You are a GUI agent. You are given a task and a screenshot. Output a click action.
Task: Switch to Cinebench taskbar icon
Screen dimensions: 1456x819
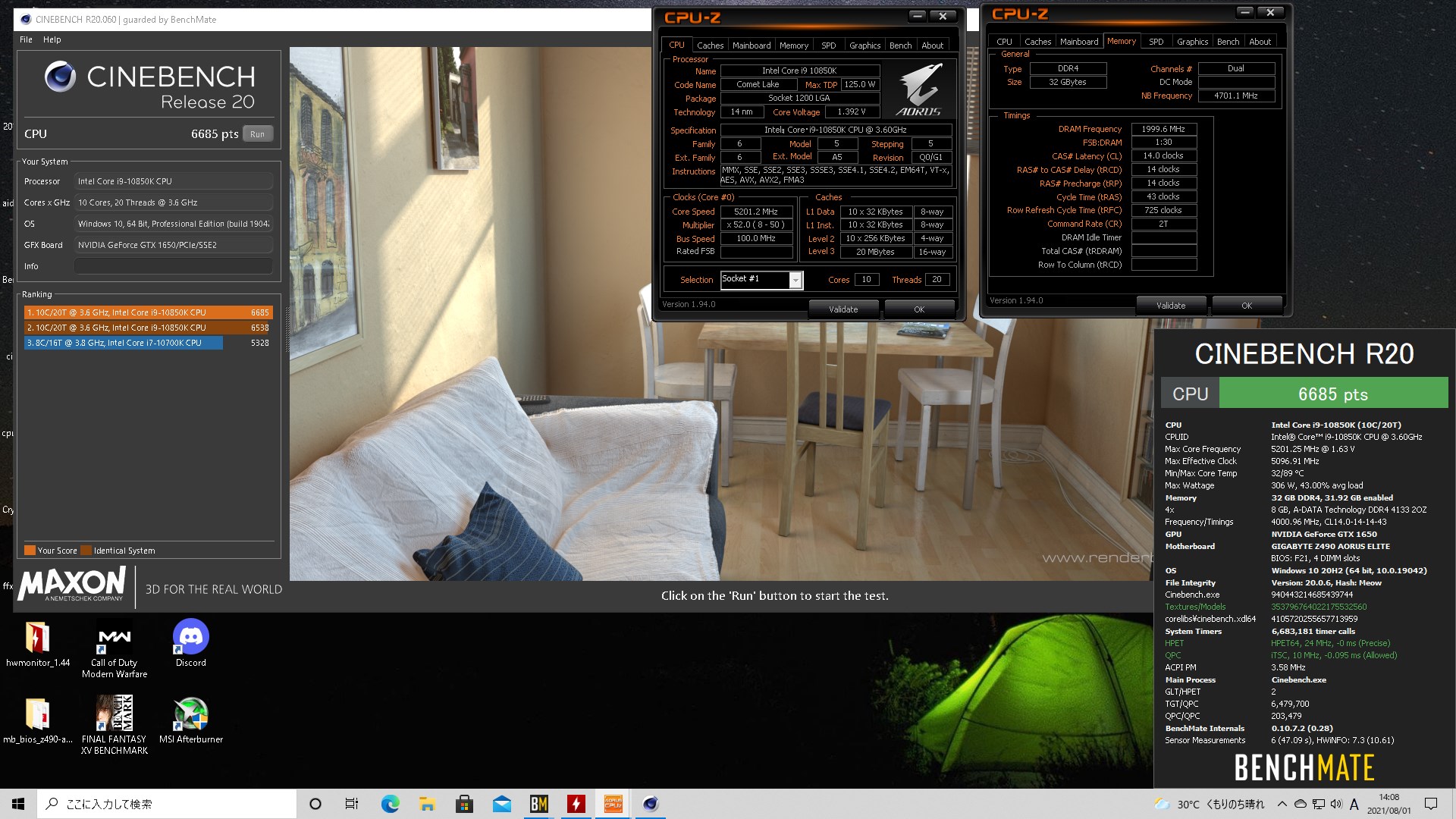651,804
